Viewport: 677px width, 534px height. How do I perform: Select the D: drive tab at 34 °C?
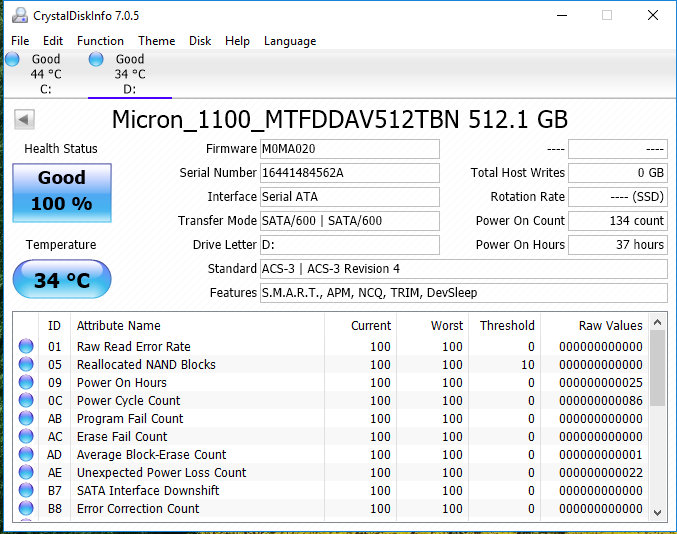point(130,74)
